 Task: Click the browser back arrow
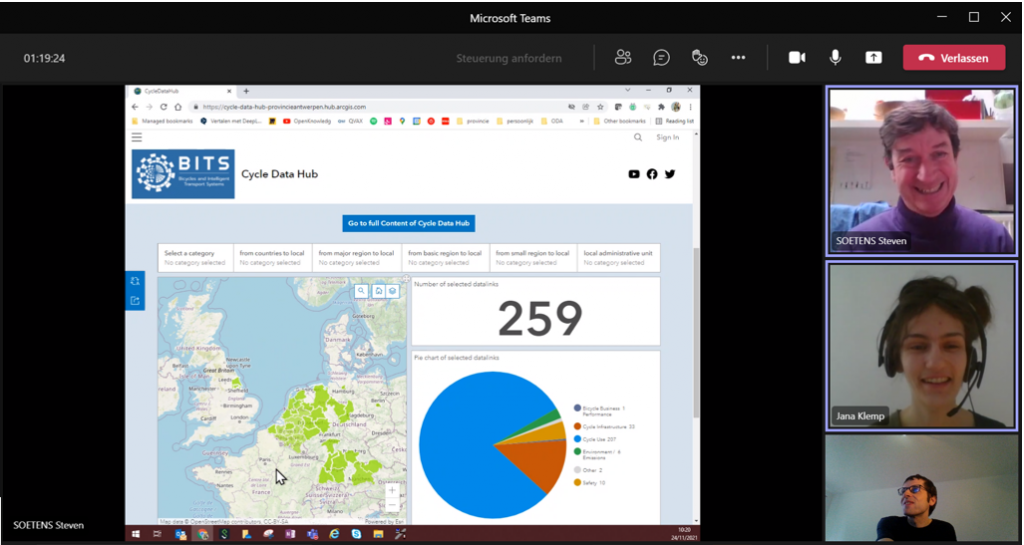136,106
